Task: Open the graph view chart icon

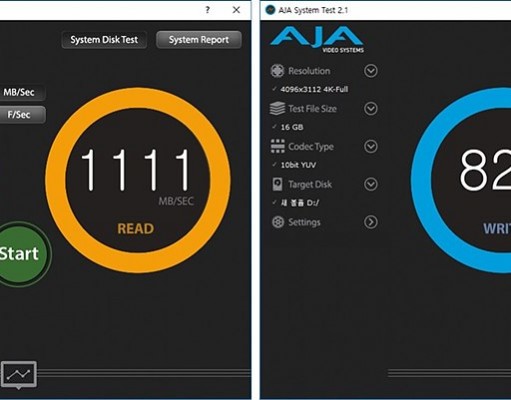Action: click(x=19, y=374)
